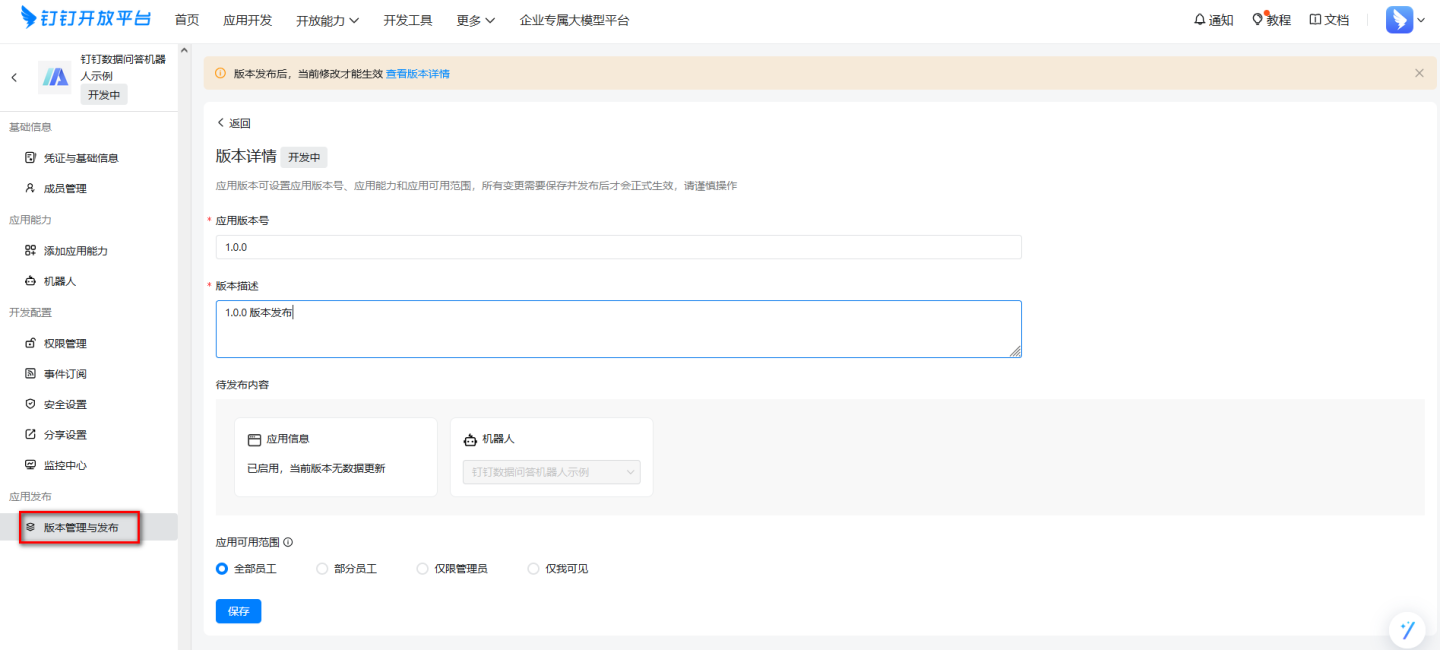Expand the robot selection dropdown under 机器人
1440x650 pixels.
630,471
